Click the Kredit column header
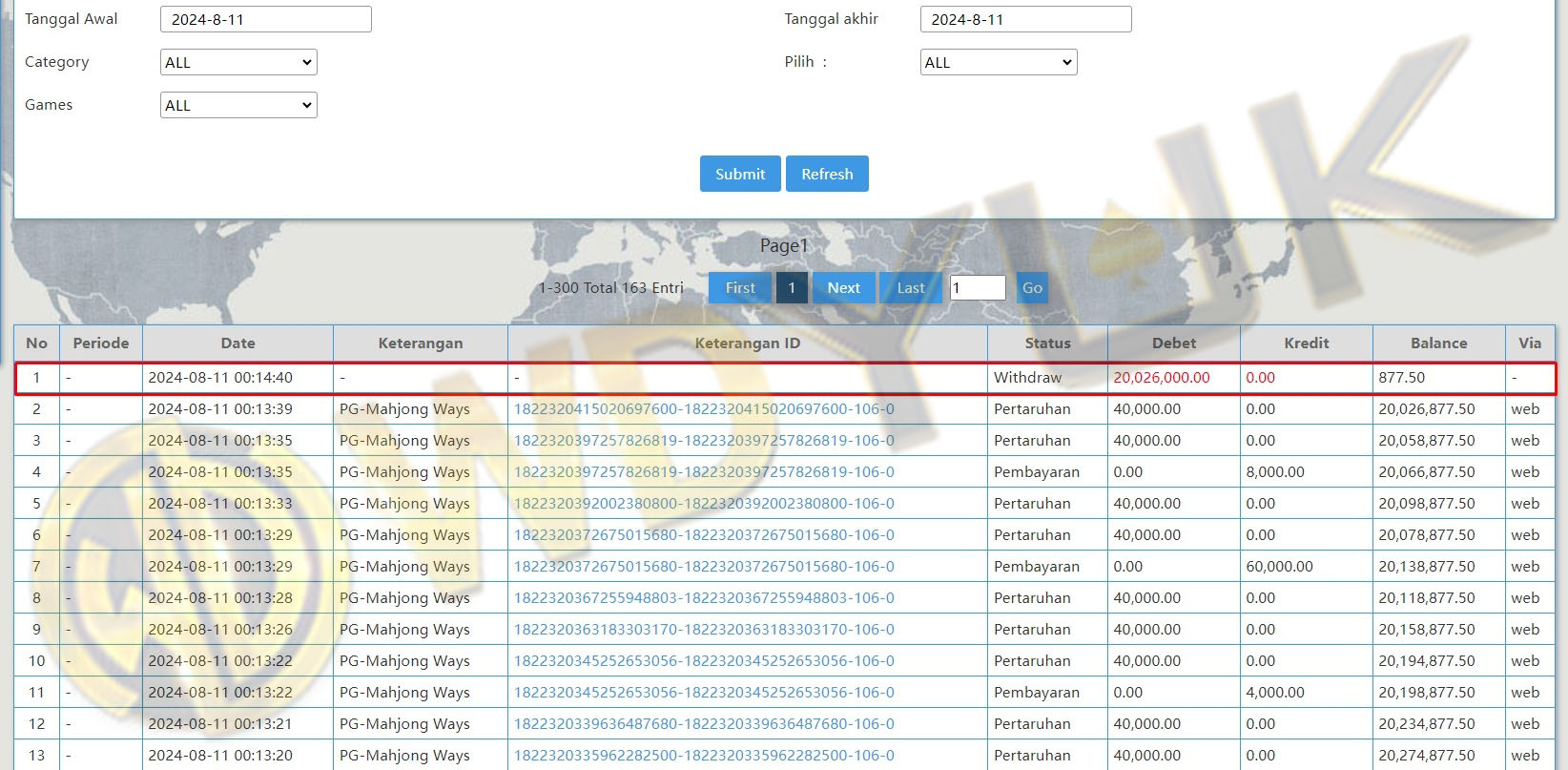This screenshot has height=770, width=1568. point(1307,343)
